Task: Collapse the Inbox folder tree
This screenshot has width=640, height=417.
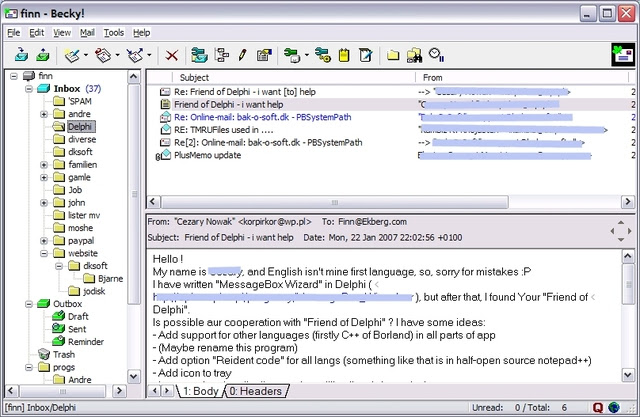Action: 29,89
